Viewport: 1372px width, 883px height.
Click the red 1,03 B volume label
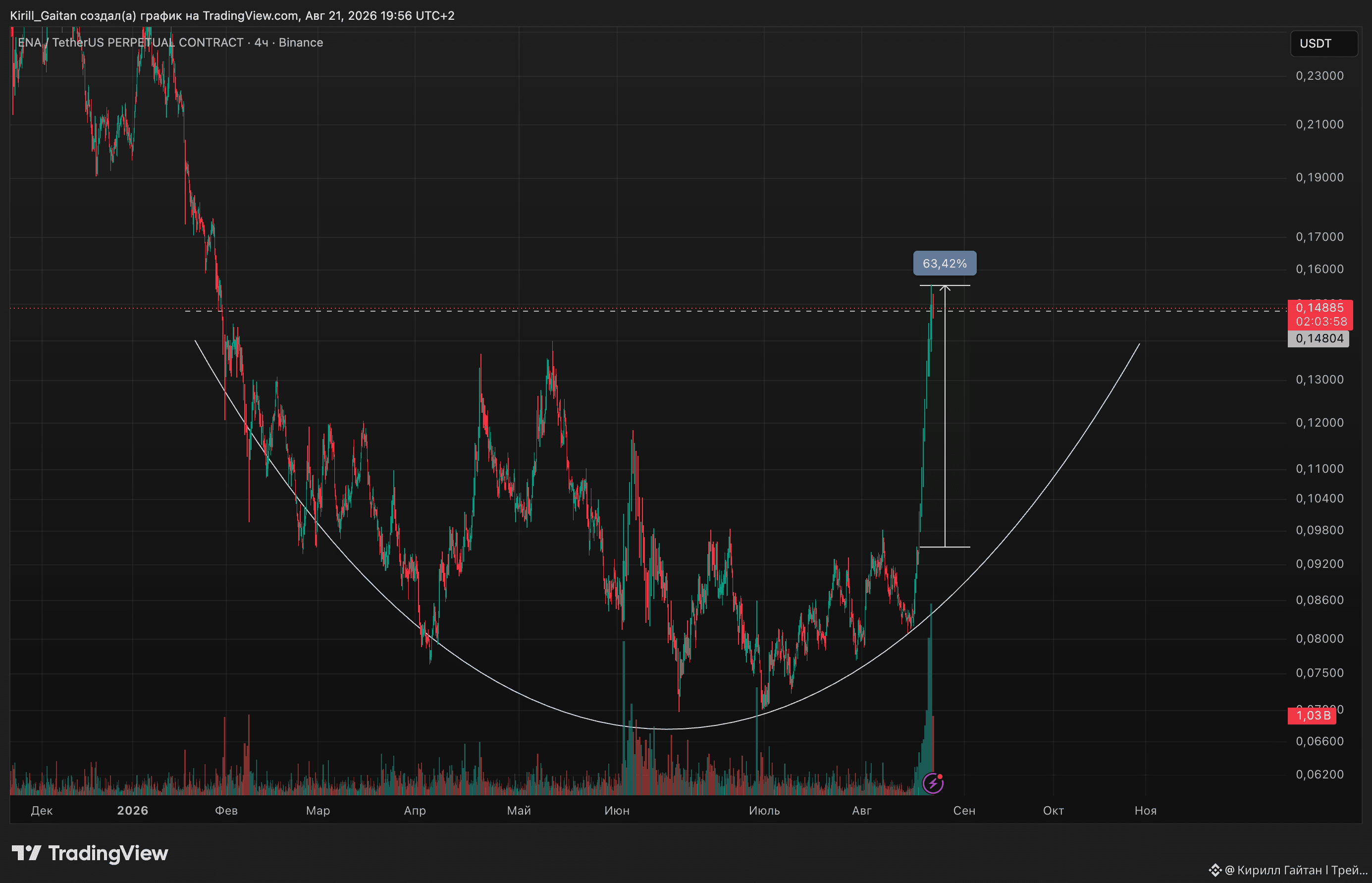[1311, 715]
